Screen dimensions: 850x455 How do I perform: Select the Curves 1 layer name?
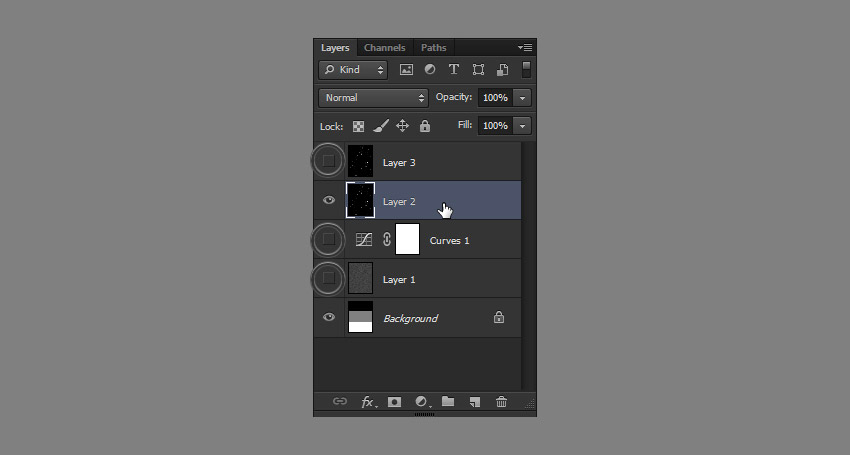449,241
